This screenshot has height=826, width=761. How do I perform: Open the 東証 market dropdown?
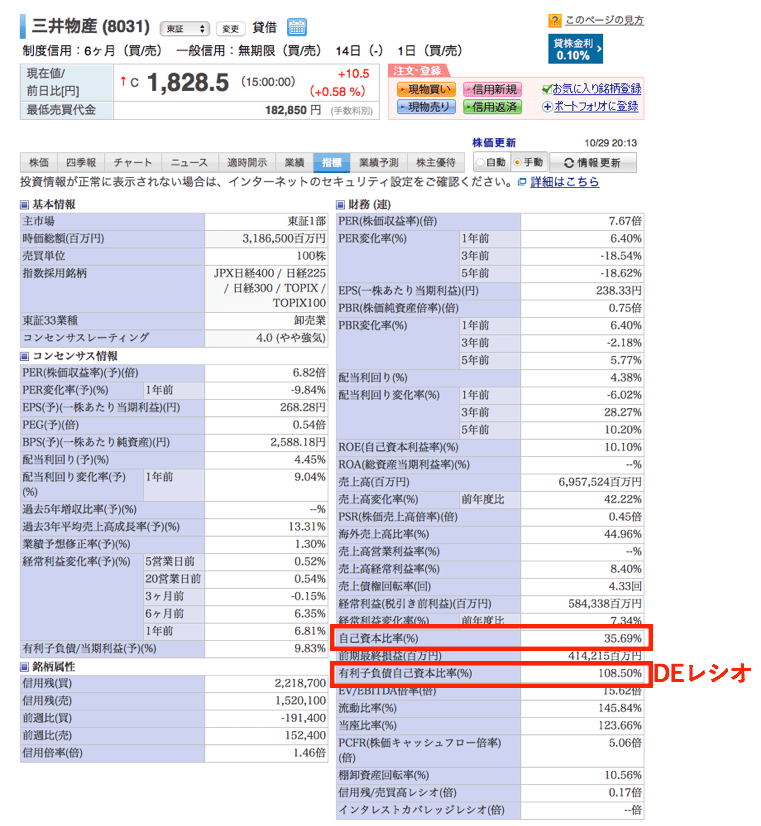point(184,28)
